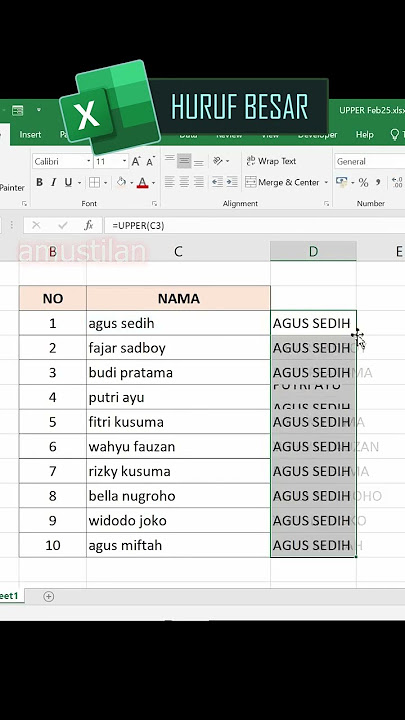Cancel the formula entry (X)

pyautogui.click(x=36, y=225)
